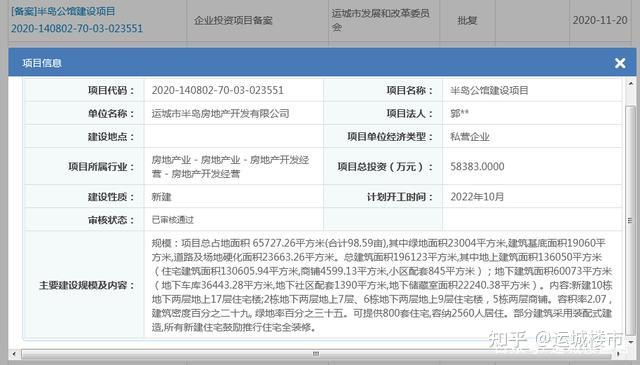Viewport: 640px width, 365px height.
Task: Click the 批复 status cell
Action: 467,20
